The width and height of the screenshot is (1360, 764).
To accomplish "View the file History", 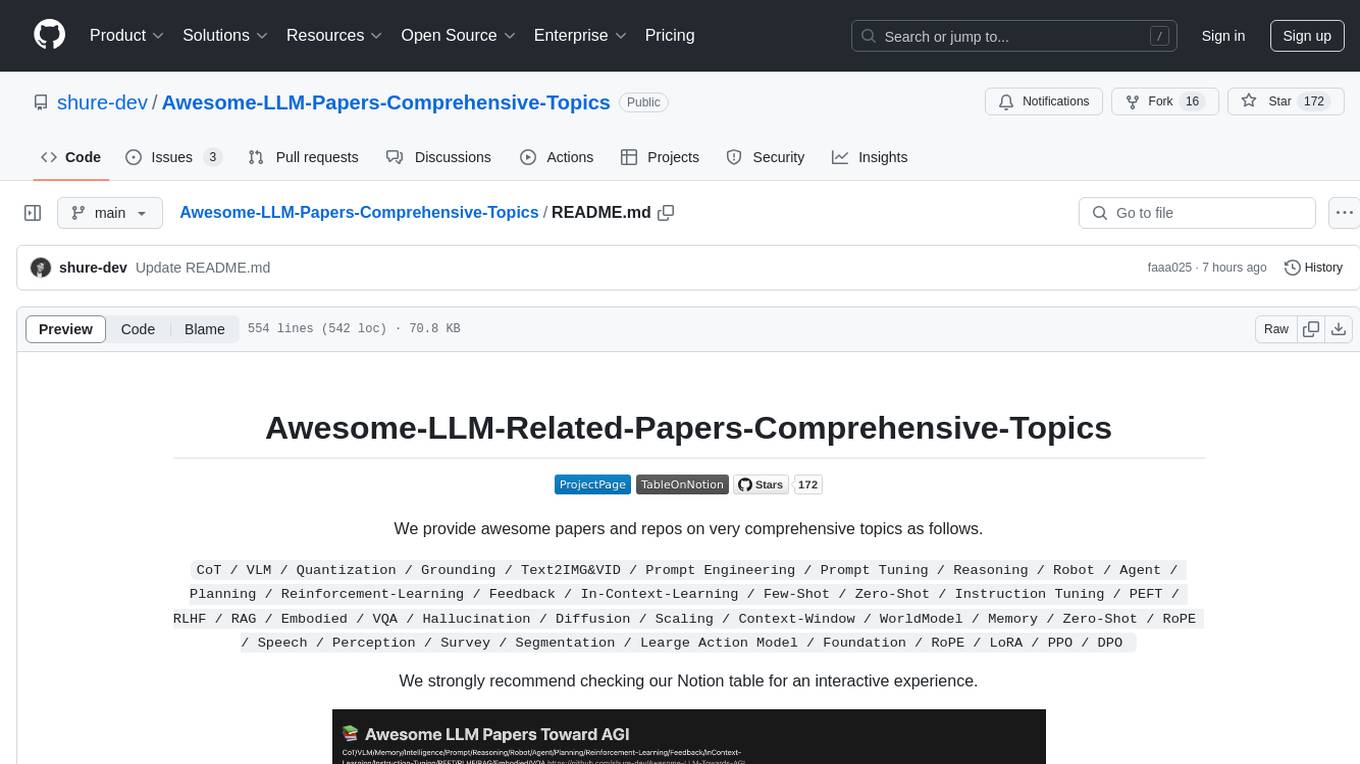I will (1313, 268).
